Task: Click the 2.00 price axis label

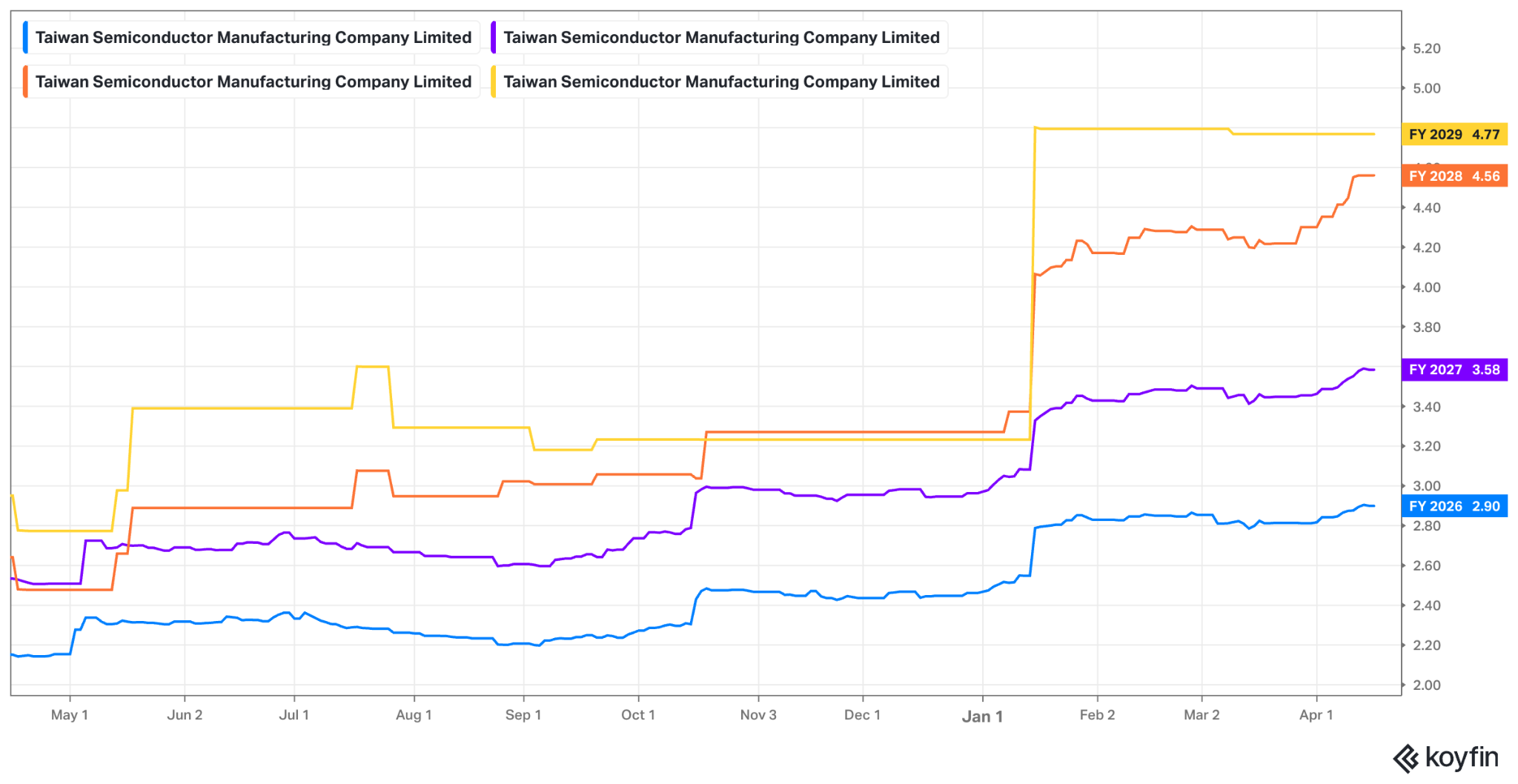Action: [1427, 685]
